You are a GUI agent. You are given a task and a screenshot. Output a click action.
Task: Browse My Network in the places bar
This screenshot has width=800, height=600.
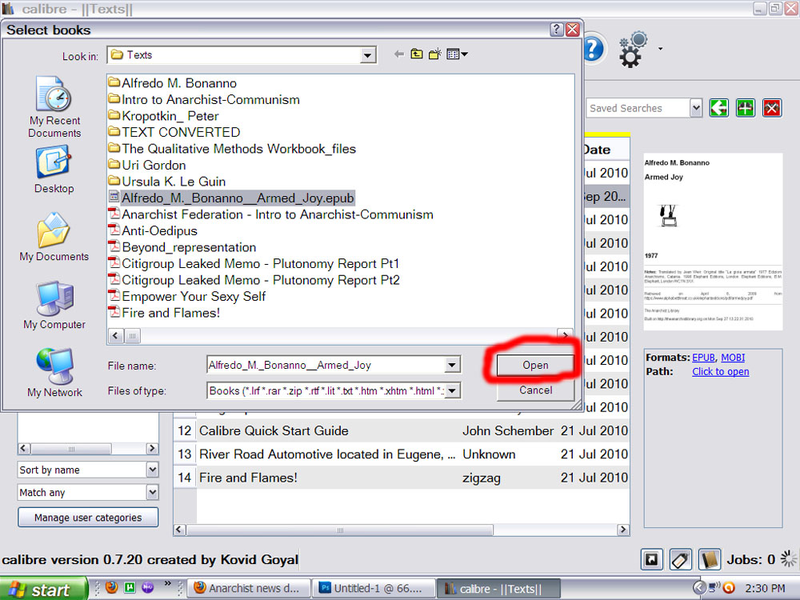55,373
